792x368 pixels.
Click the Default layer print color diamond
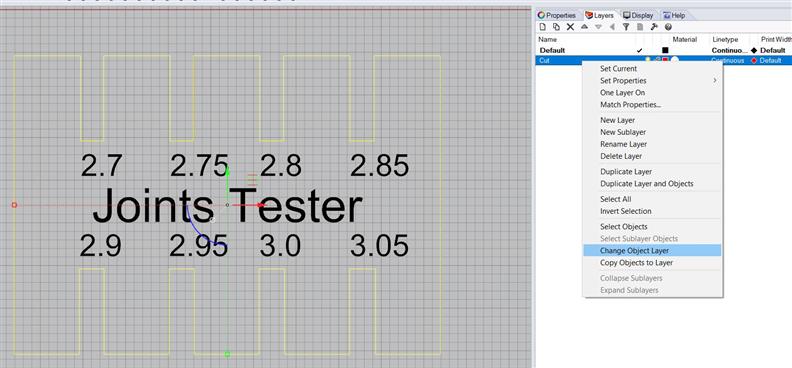pyautogui.click(x=754, y=50)
